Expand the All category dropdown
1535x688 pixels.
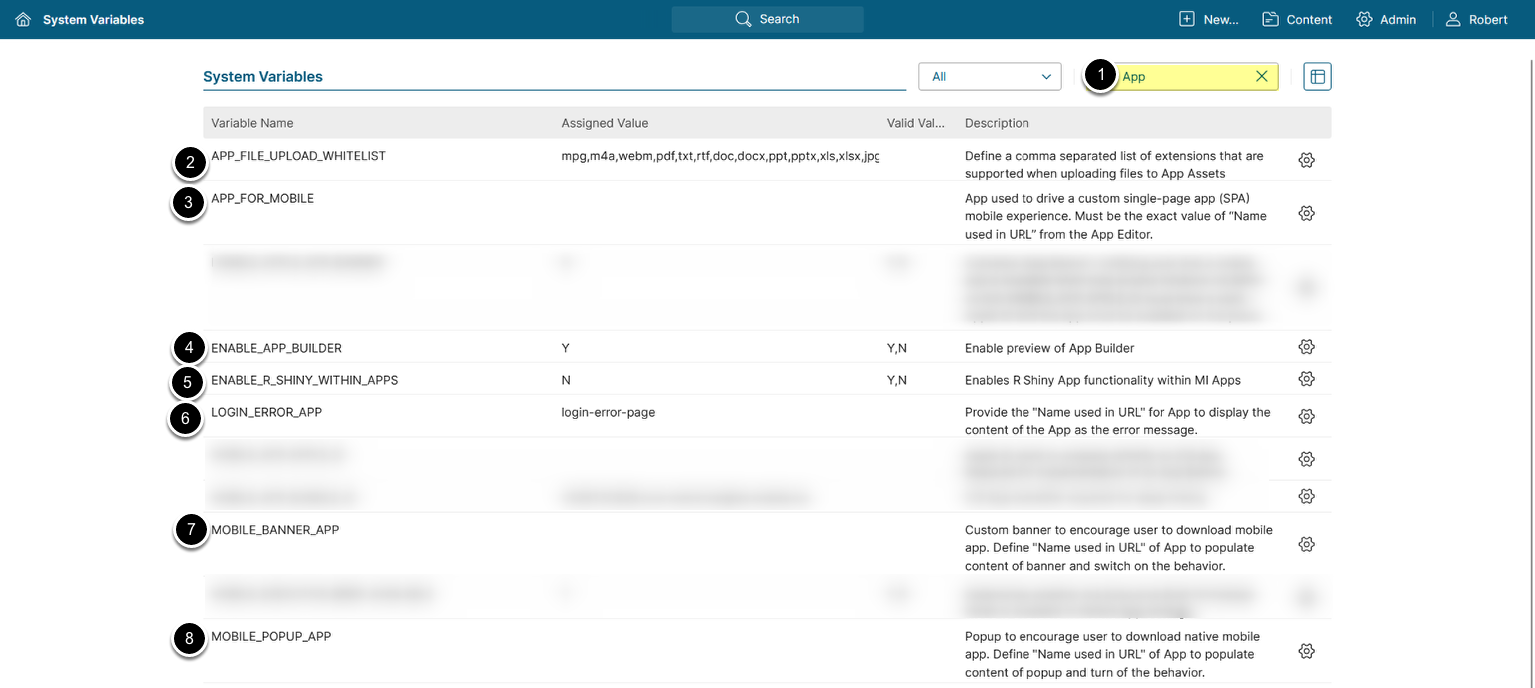tap(989, 77)
